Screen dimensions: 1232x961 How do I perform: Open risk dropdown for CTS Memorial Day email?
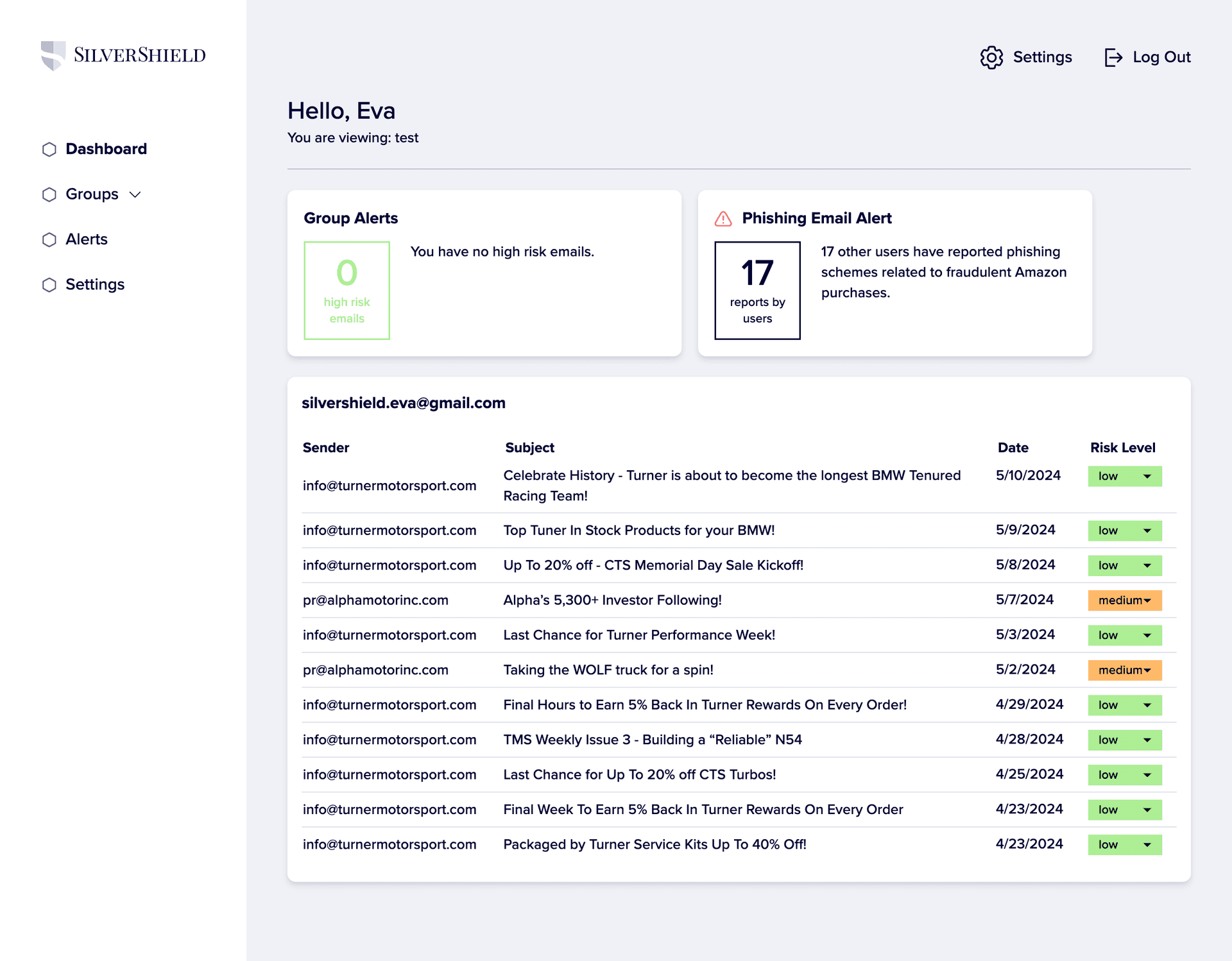(1125, 566)
